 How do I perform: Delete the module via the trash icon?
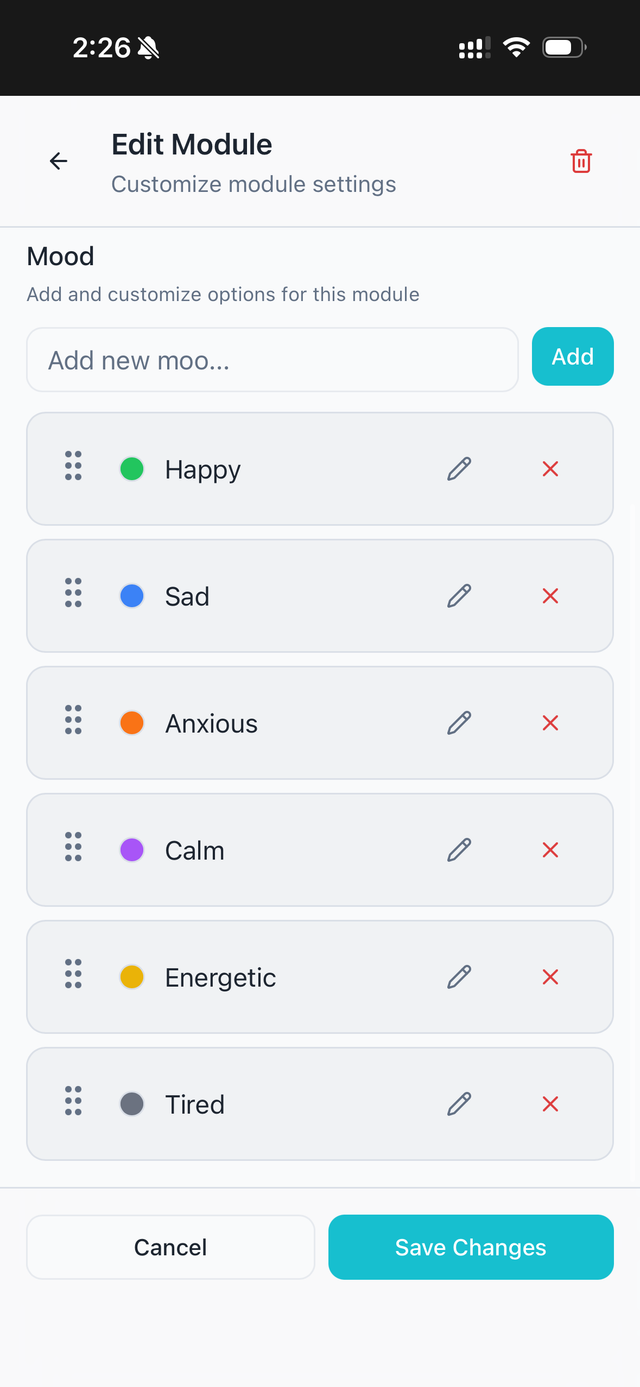tap(581, 160)
